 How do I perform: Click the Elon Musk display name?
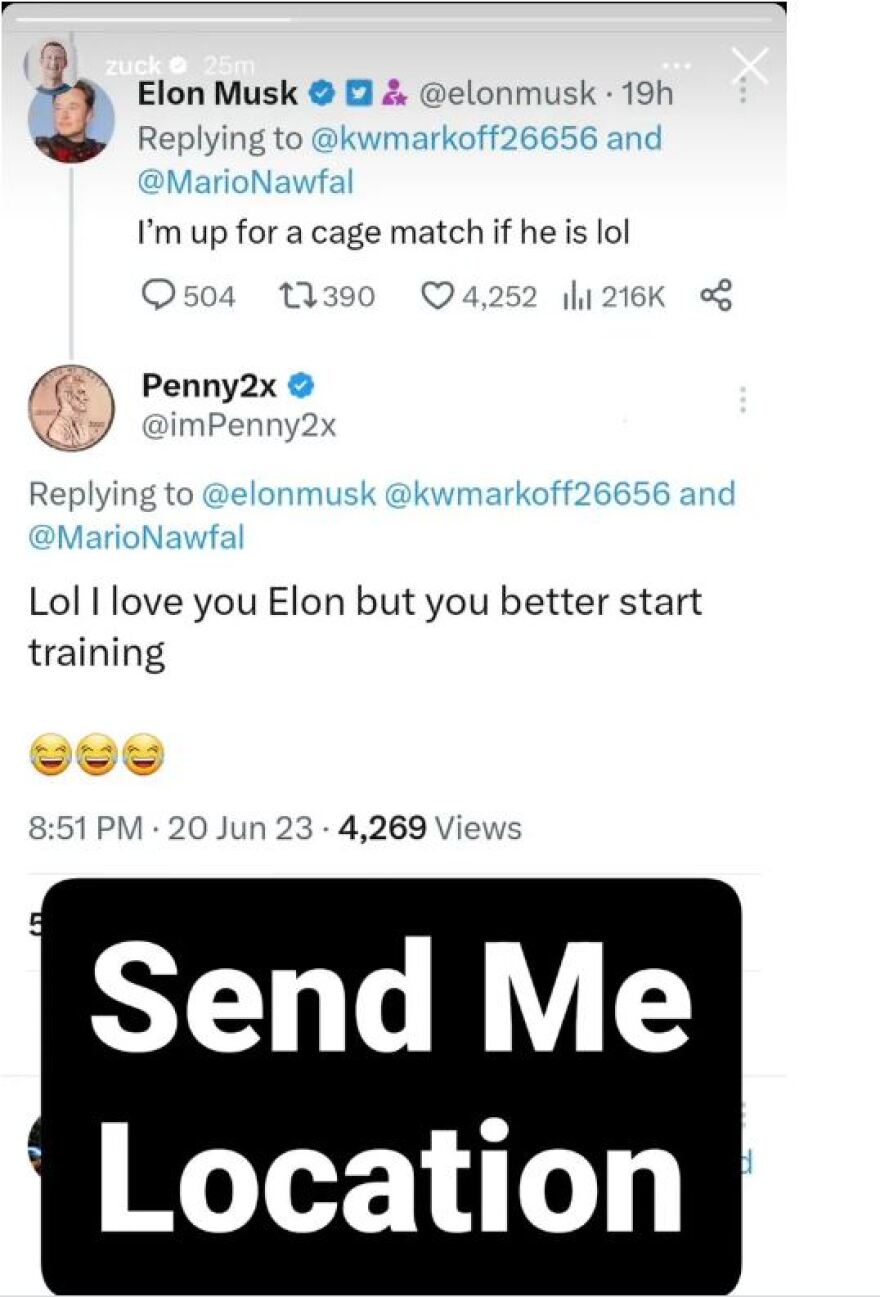point(219,94)
